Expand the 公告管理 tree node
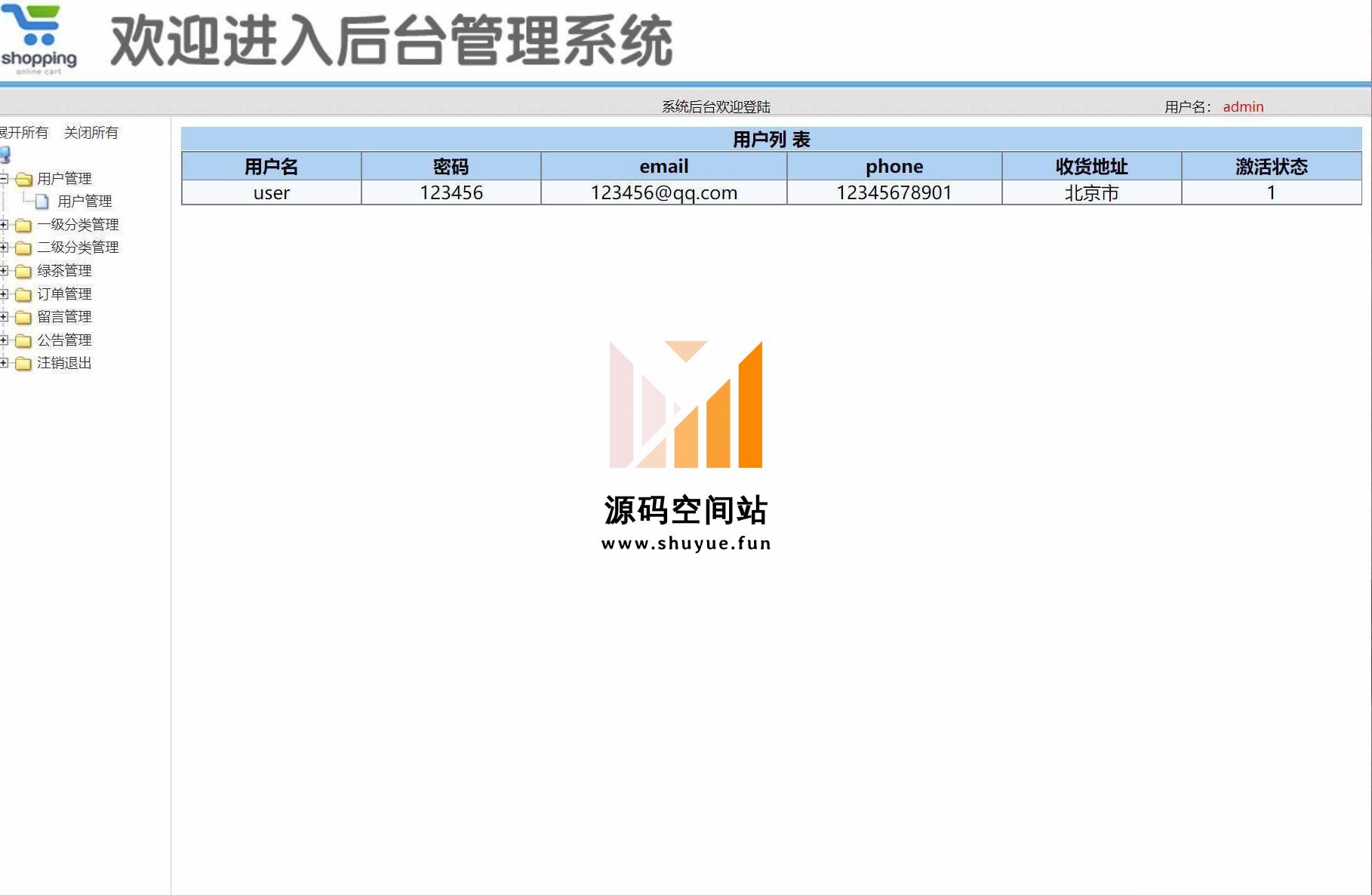Viewport: 1372px width, 895px height. 4,340
